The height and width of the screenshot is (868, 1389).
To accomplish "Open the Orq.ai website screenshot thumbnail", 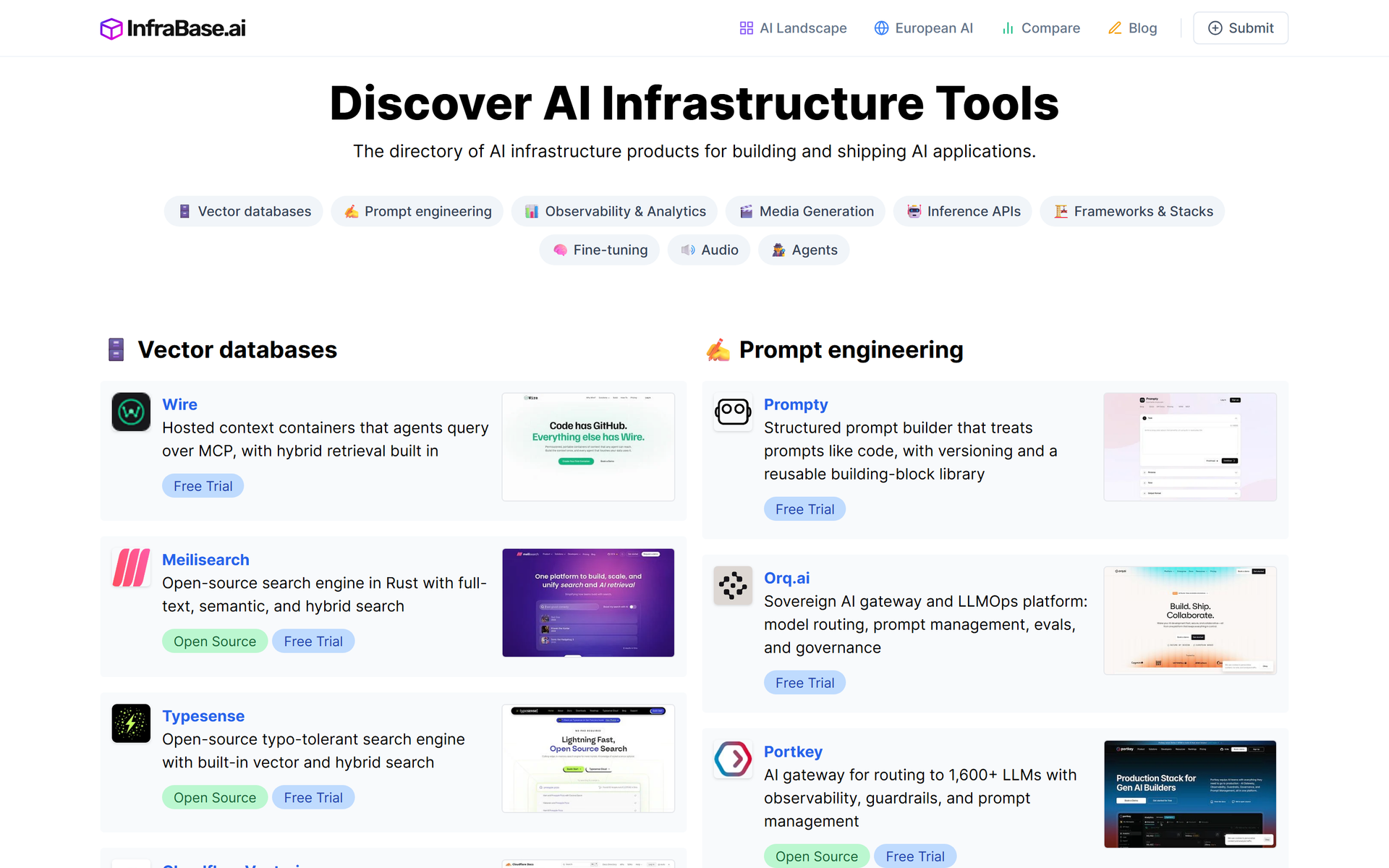I will tap(1190, 621).
